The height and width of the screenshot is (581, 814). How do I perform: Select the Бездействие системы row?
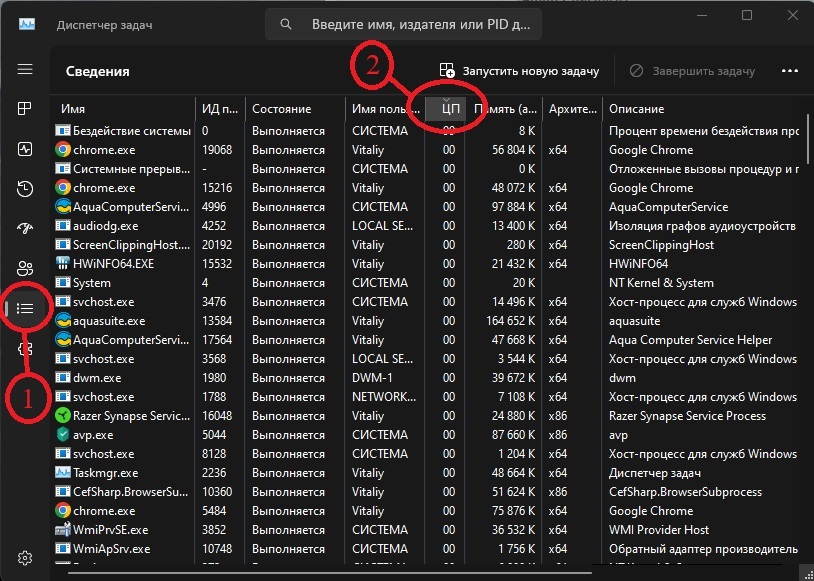426,131
